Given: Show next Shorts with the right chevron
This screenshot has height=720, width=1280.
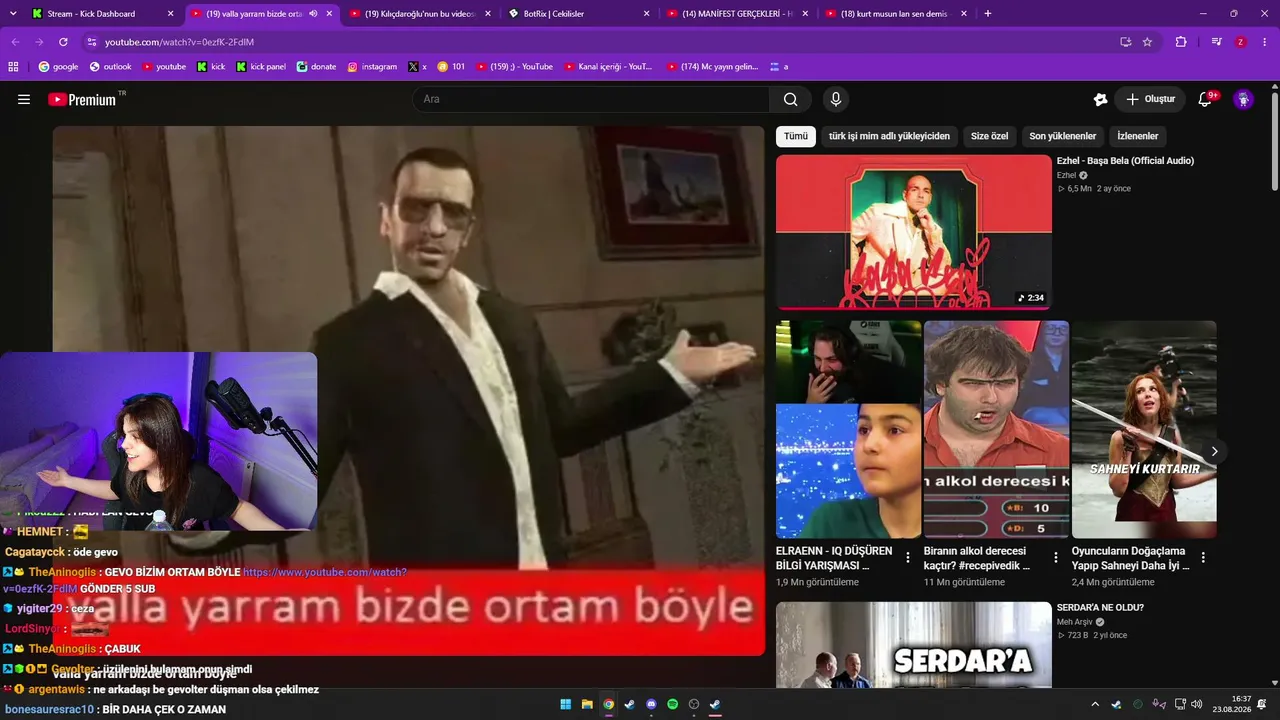Looking at the screenshot, I should coord(1214,451).
